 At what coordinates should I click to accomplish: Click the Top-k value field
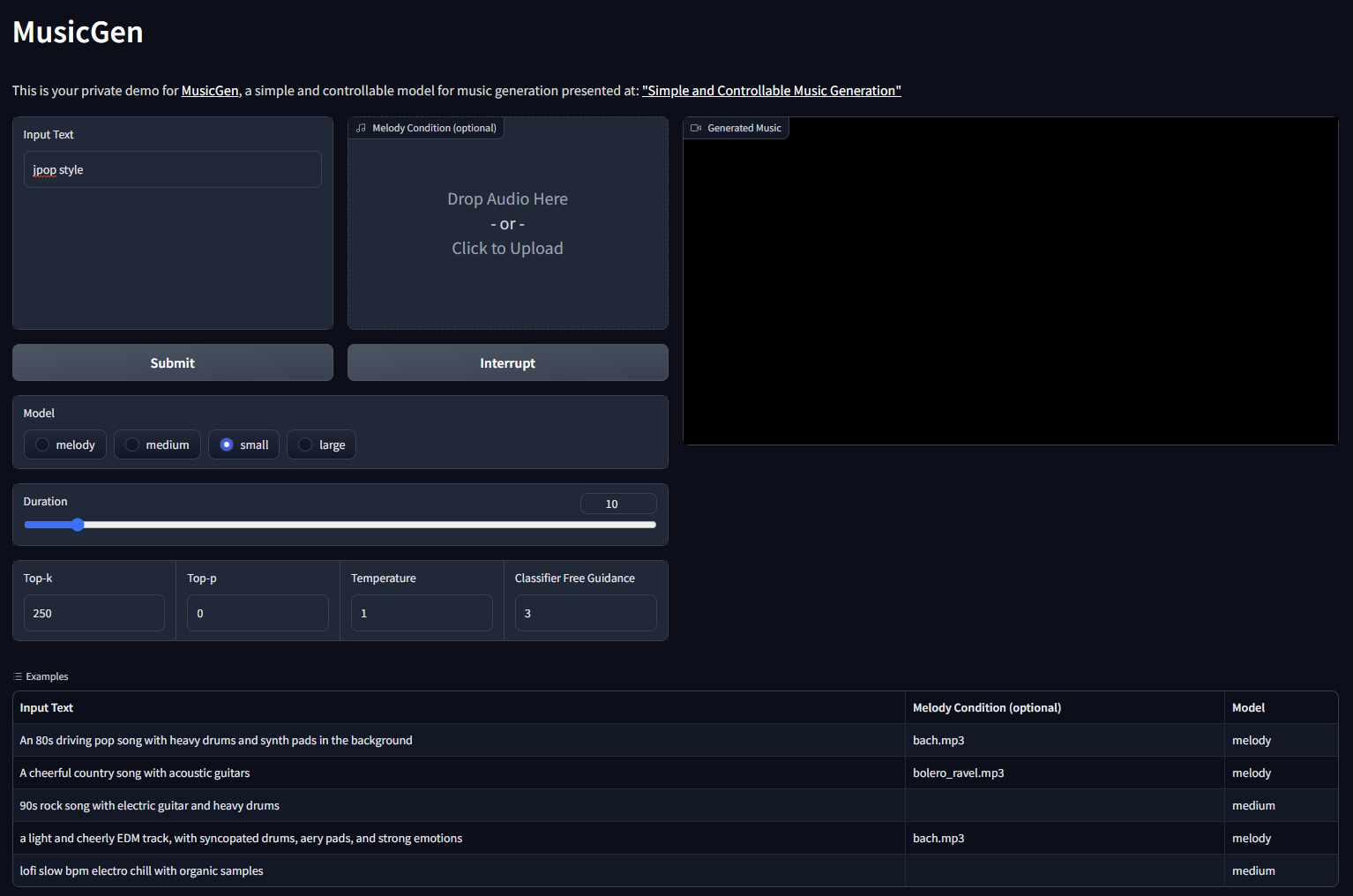[x=93, y=613]
